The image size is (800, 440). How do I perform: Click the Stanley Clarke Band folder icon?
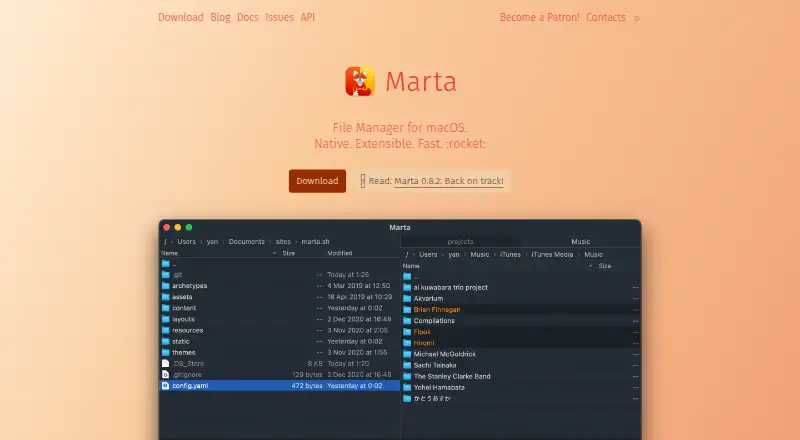407,376
